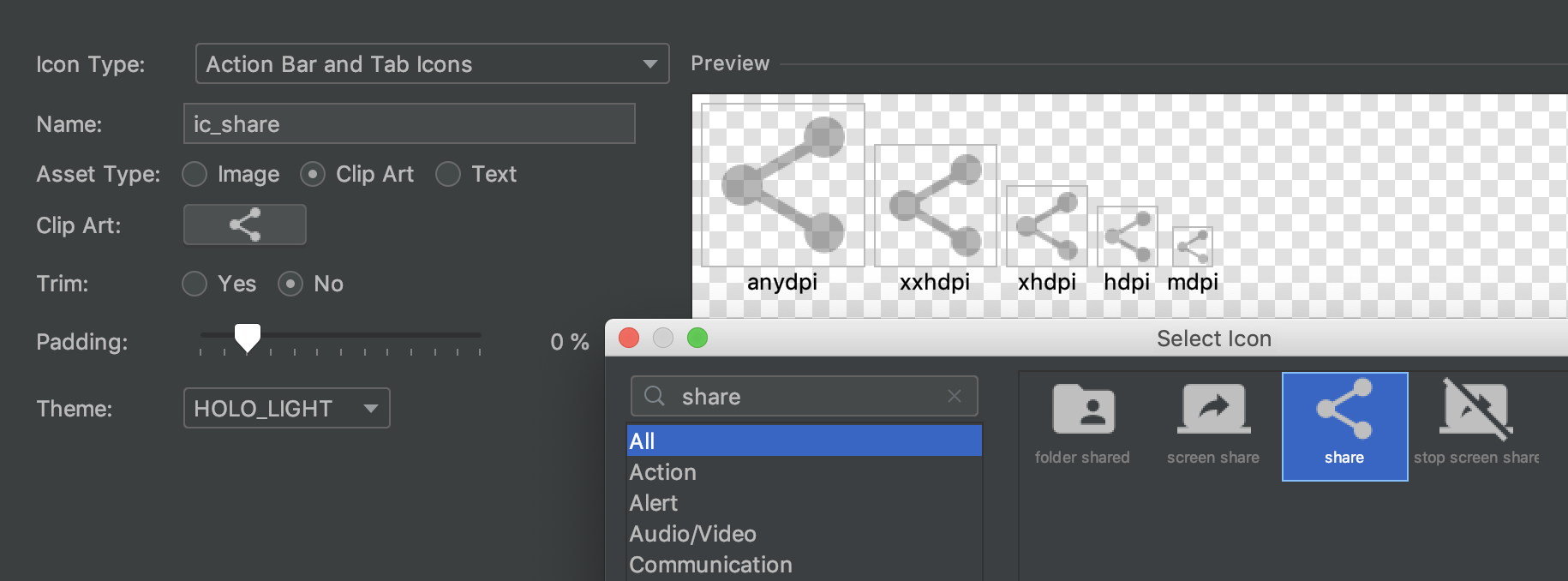
Task: Open the HOLO_LIGHT theme dropdown
Action: point(287,408)
